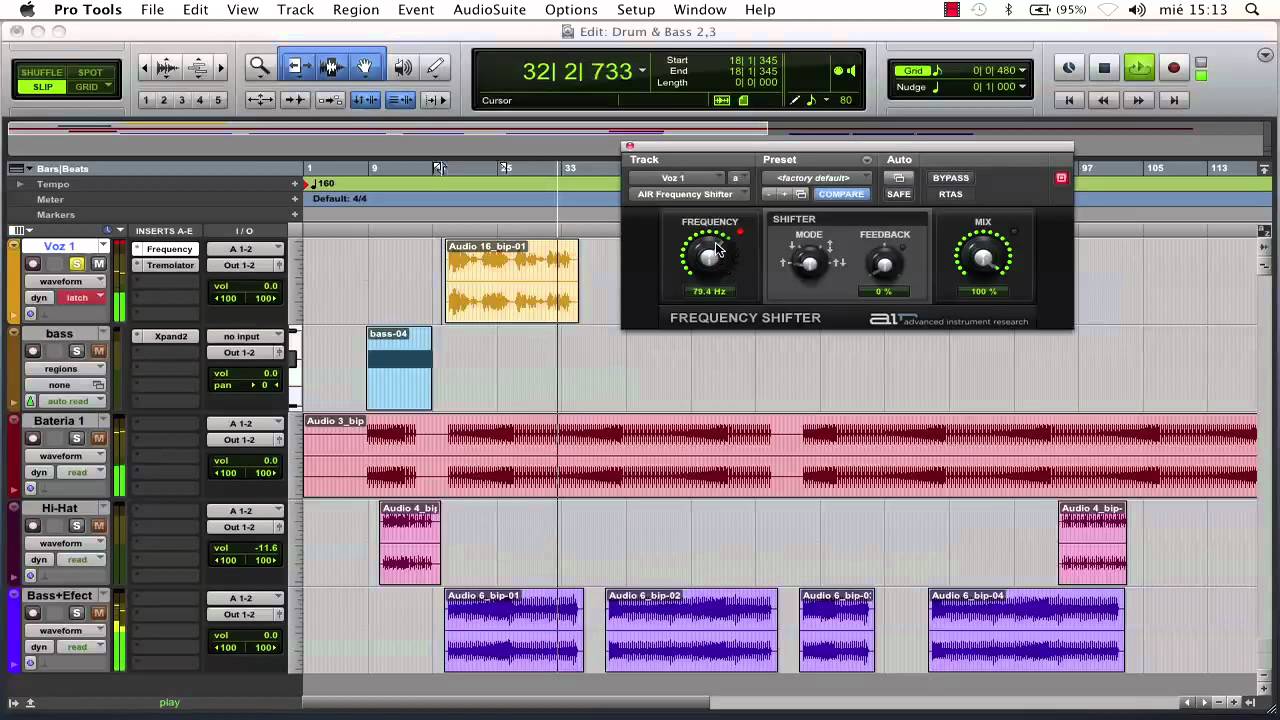Toggle Slip edit mode
1280x720 pixels.
point(41,87)
